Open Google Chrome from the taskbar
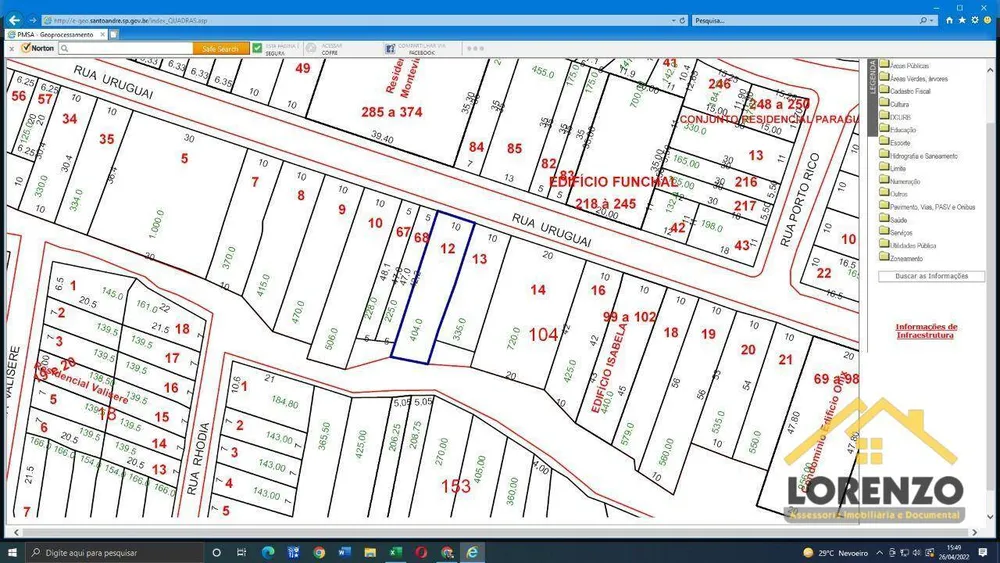The image size is (1000, 563). click(319, 552)
